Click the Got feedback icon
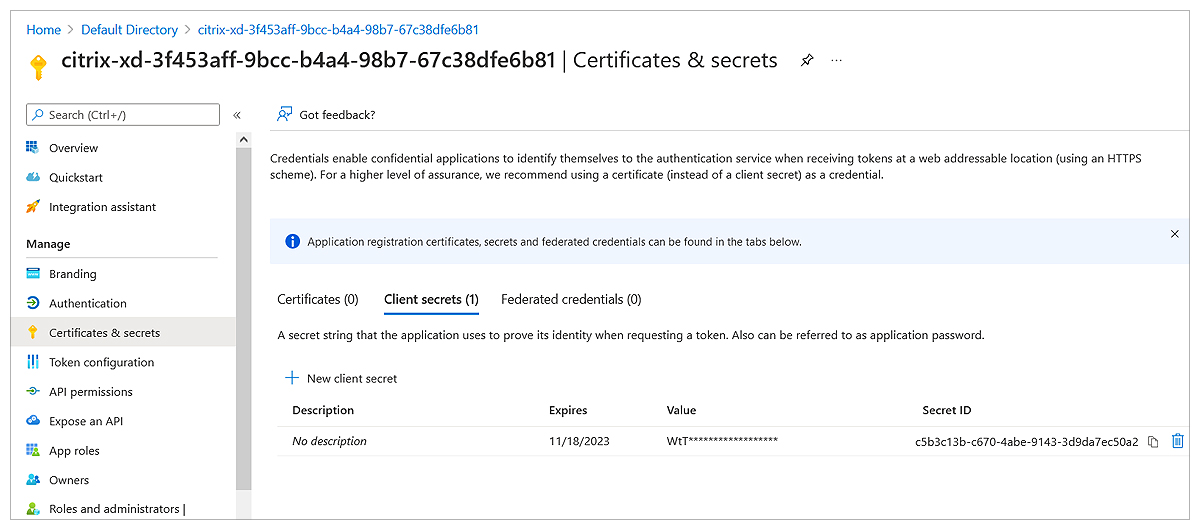 [285, 114]
